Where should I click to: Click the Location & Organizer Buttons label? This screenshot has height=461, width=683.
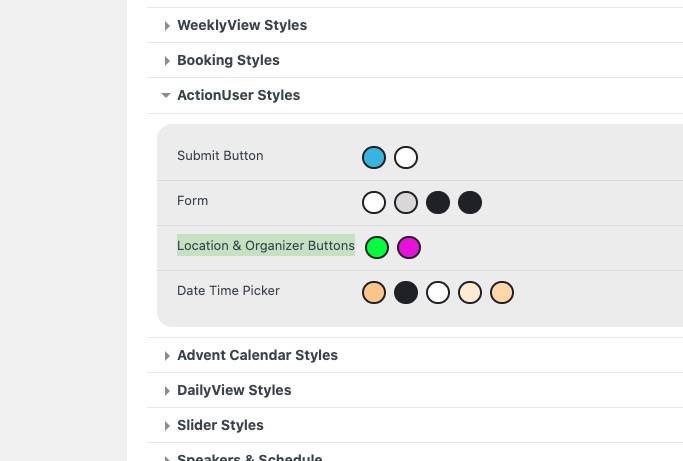[266, 245]
